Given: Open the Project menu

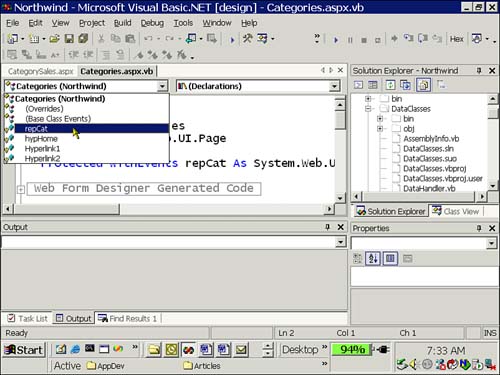Looking at the screenshot, I should click(92, 23).
